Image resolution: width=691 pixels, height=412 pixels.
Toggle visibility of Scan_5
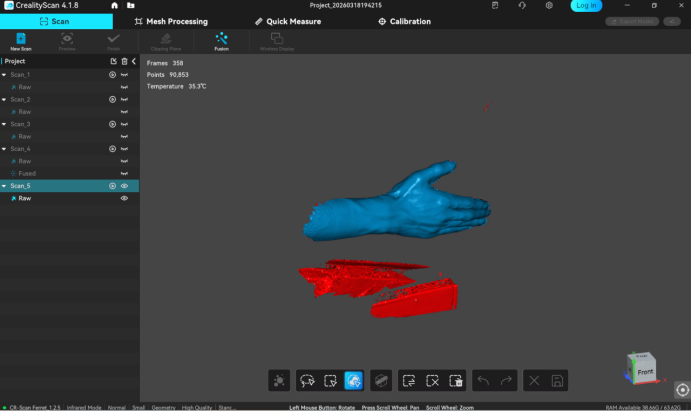click(x=125, y=186)
